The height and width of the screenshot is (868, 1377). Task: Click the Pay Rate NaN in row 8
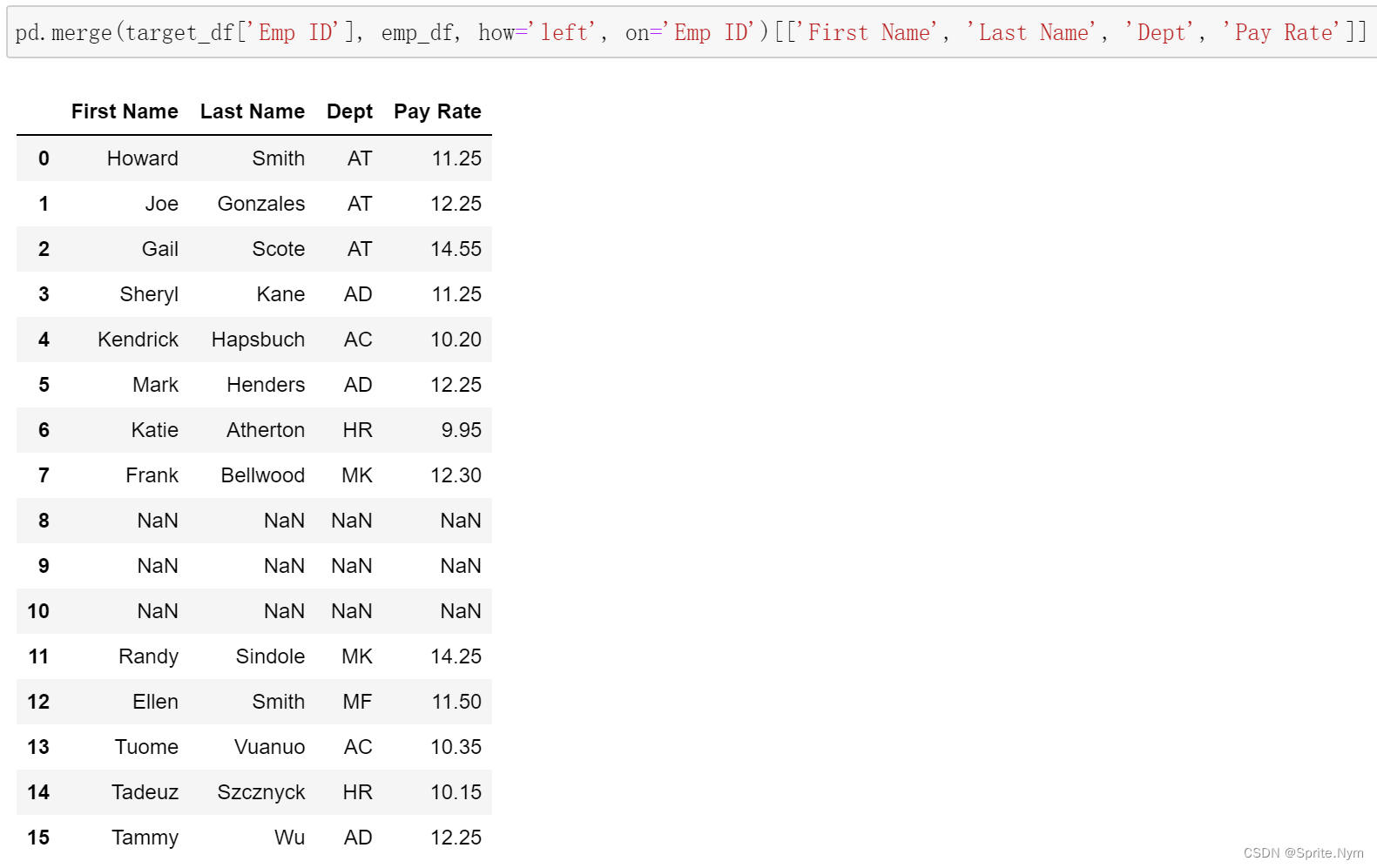(x=461, y=521)
